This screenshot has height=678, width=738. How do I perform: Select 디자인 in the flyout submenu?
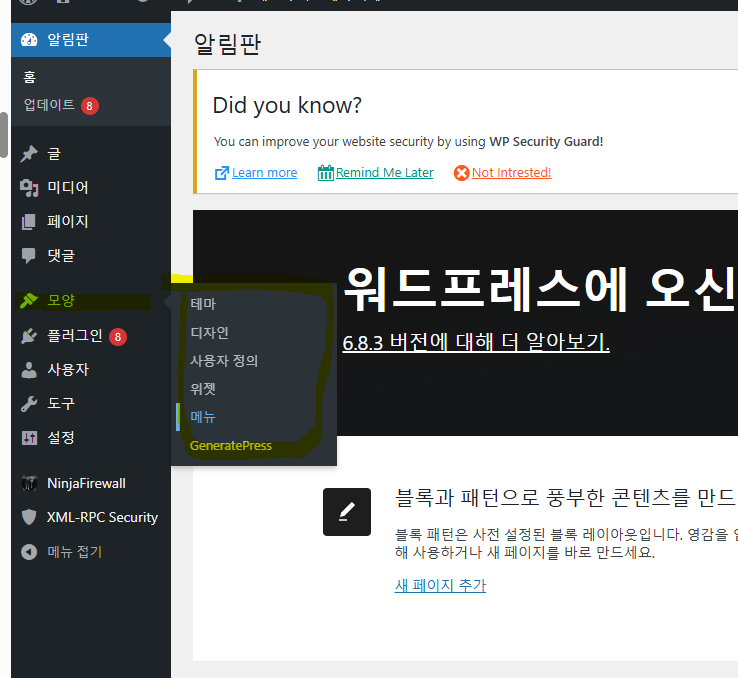[209, 333]
